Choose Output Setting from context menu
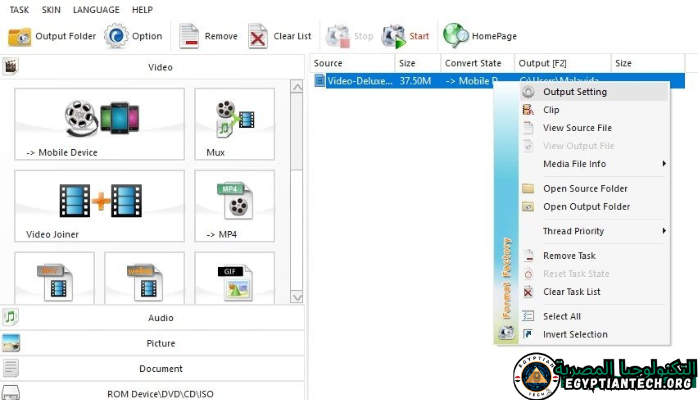 tap(574, 92)
